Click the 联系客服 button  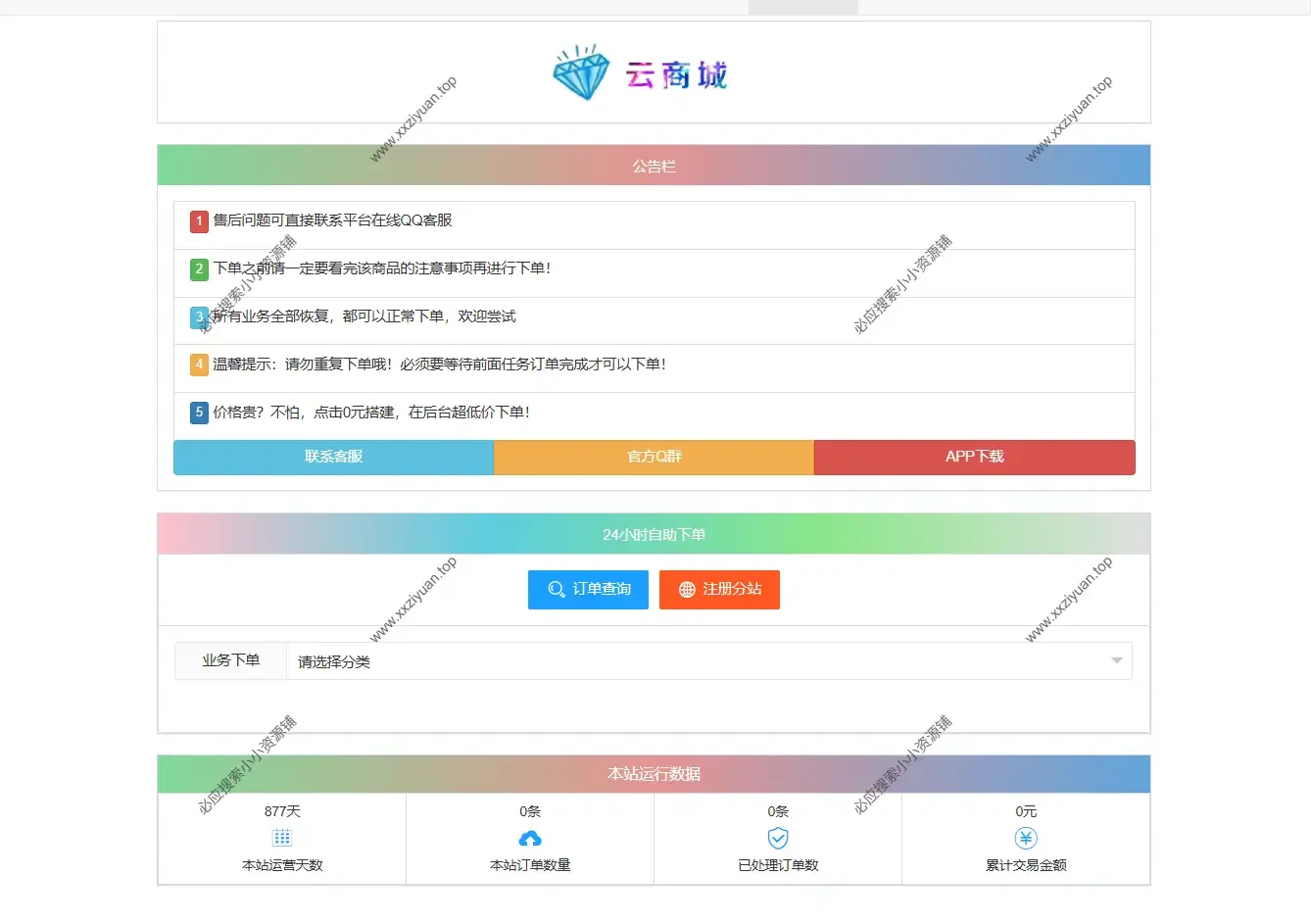click(332, 458)
